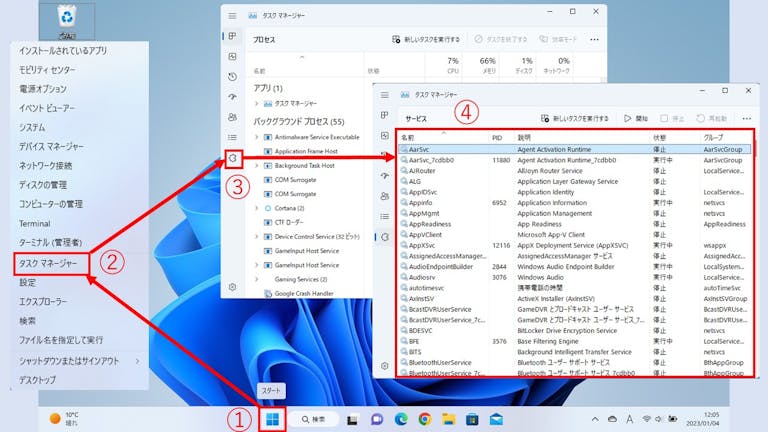
Task: Click 再起動 restart button in Services toolbar
Action: pyautogui.click(x=712, y=119)
